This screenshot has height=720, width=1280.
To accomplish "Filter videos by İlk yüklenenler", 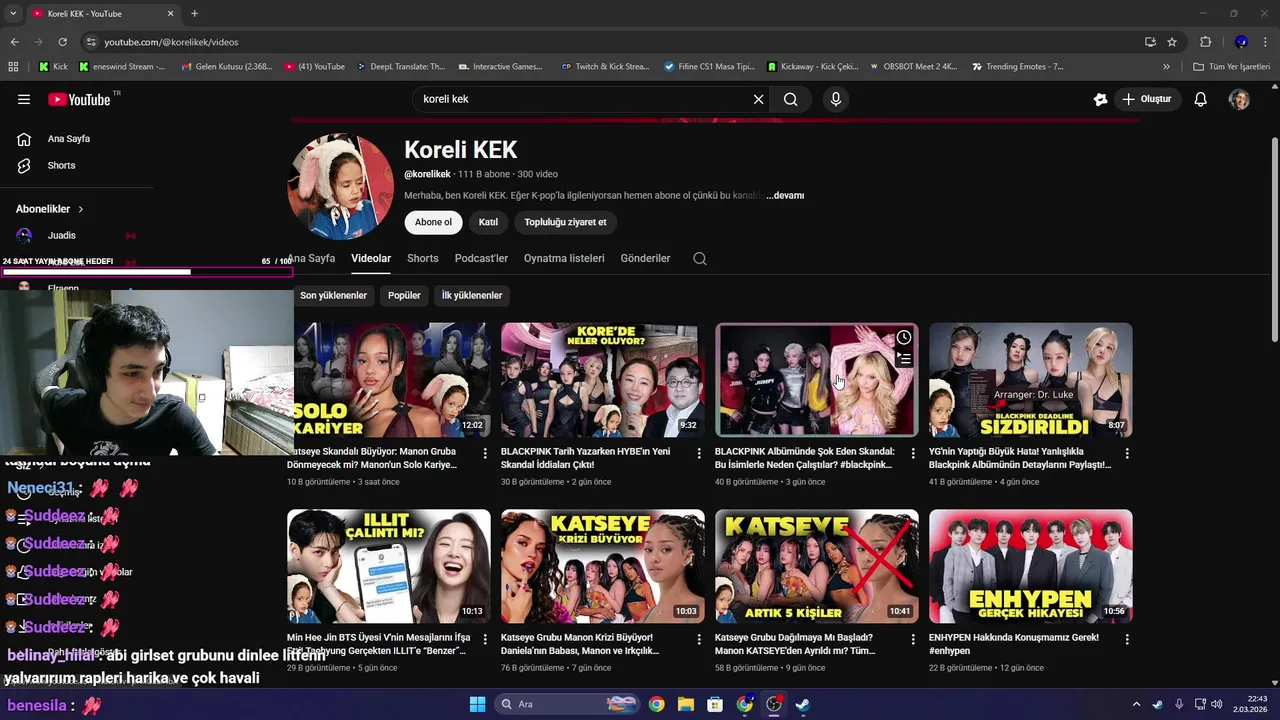I will click(472, 296).
